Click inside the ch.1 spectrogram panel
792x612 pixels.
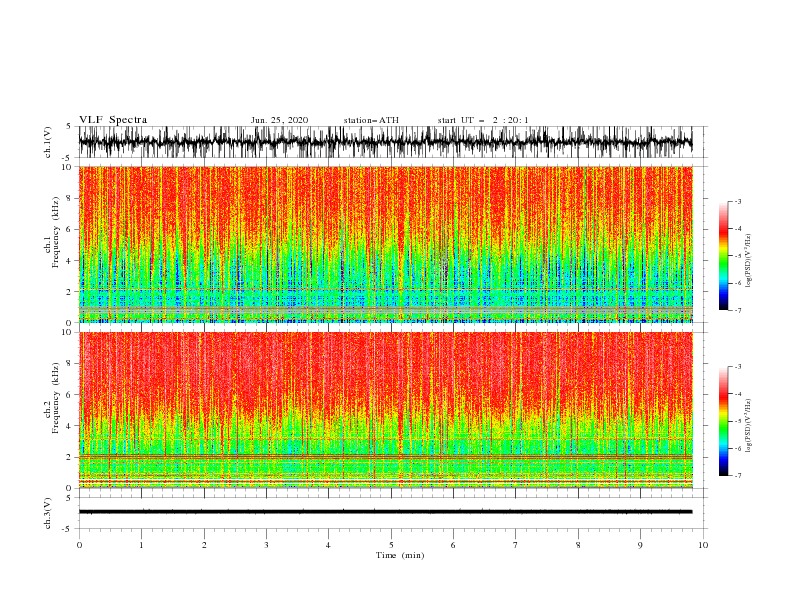(x=385, y=244)
